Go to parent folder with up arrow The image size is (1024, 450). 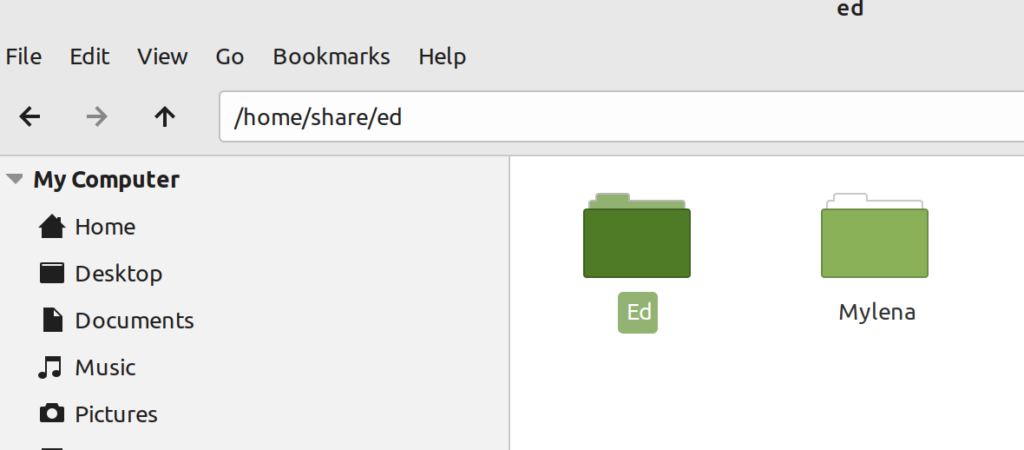point(165,118)
